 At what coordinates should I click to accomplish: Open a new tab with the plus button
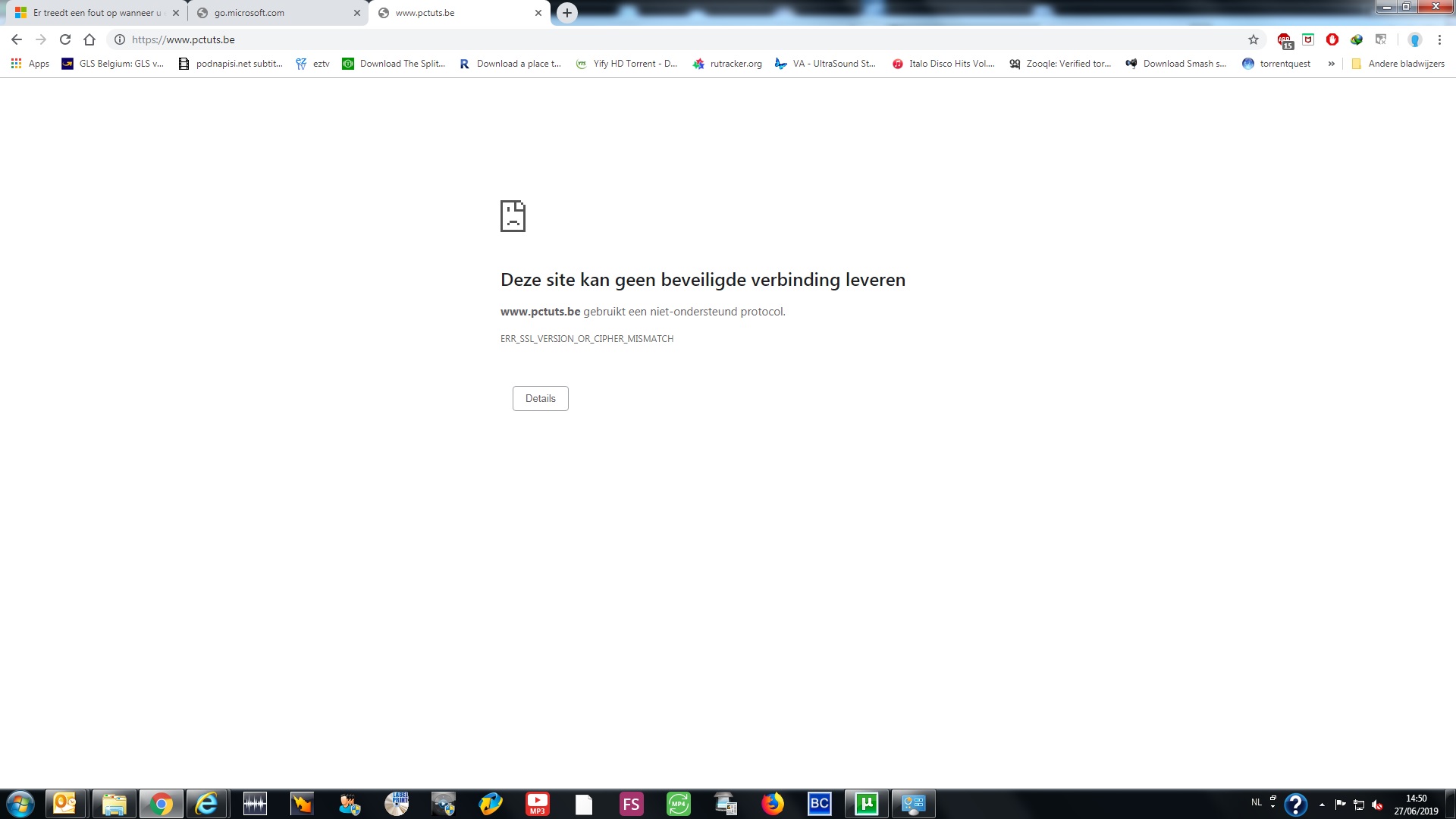pyautogui.click(x=567, y=13)
